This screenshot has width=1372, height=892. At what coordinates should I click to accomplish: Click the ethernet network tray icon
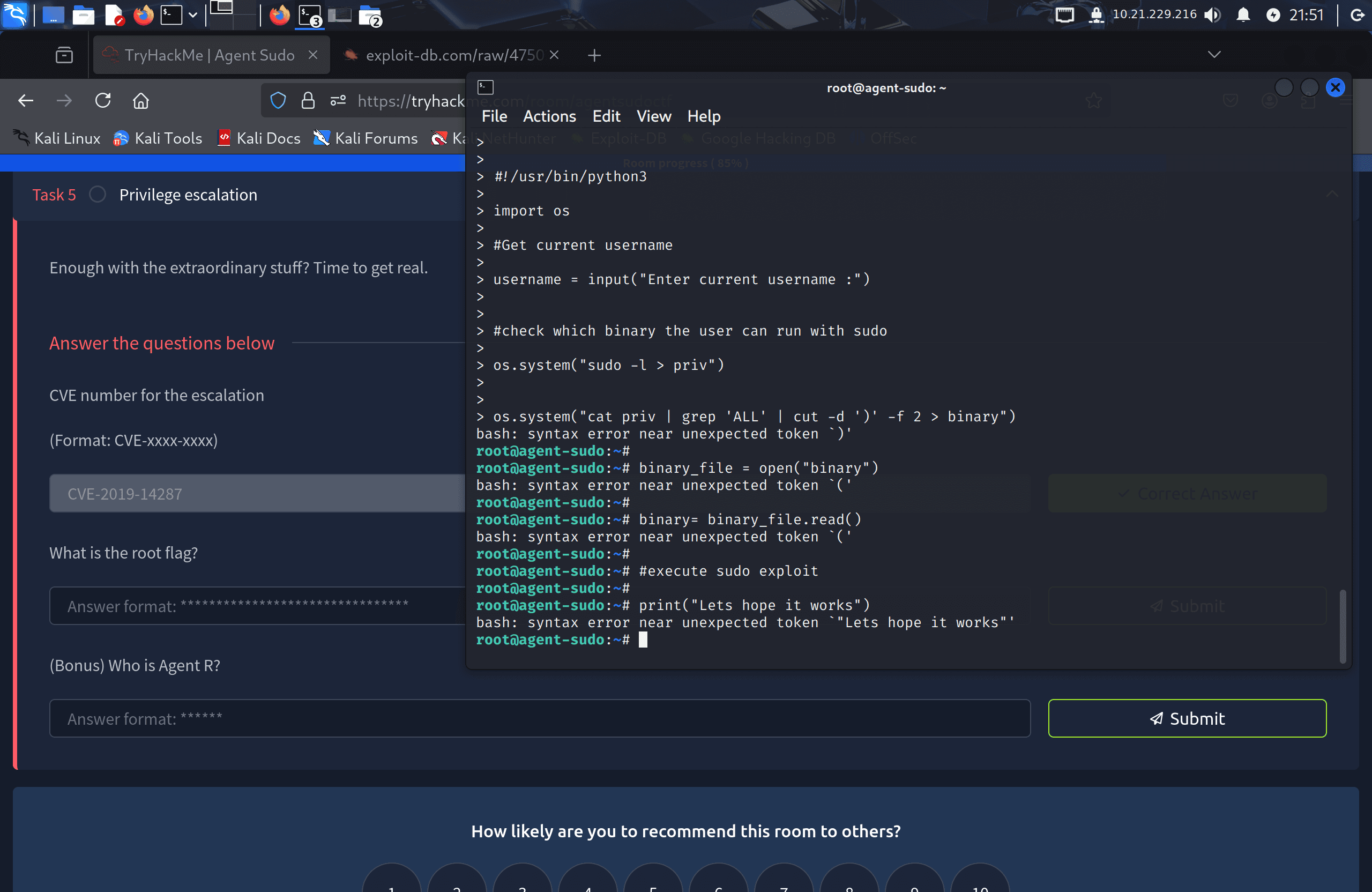tap(1064, 14)
